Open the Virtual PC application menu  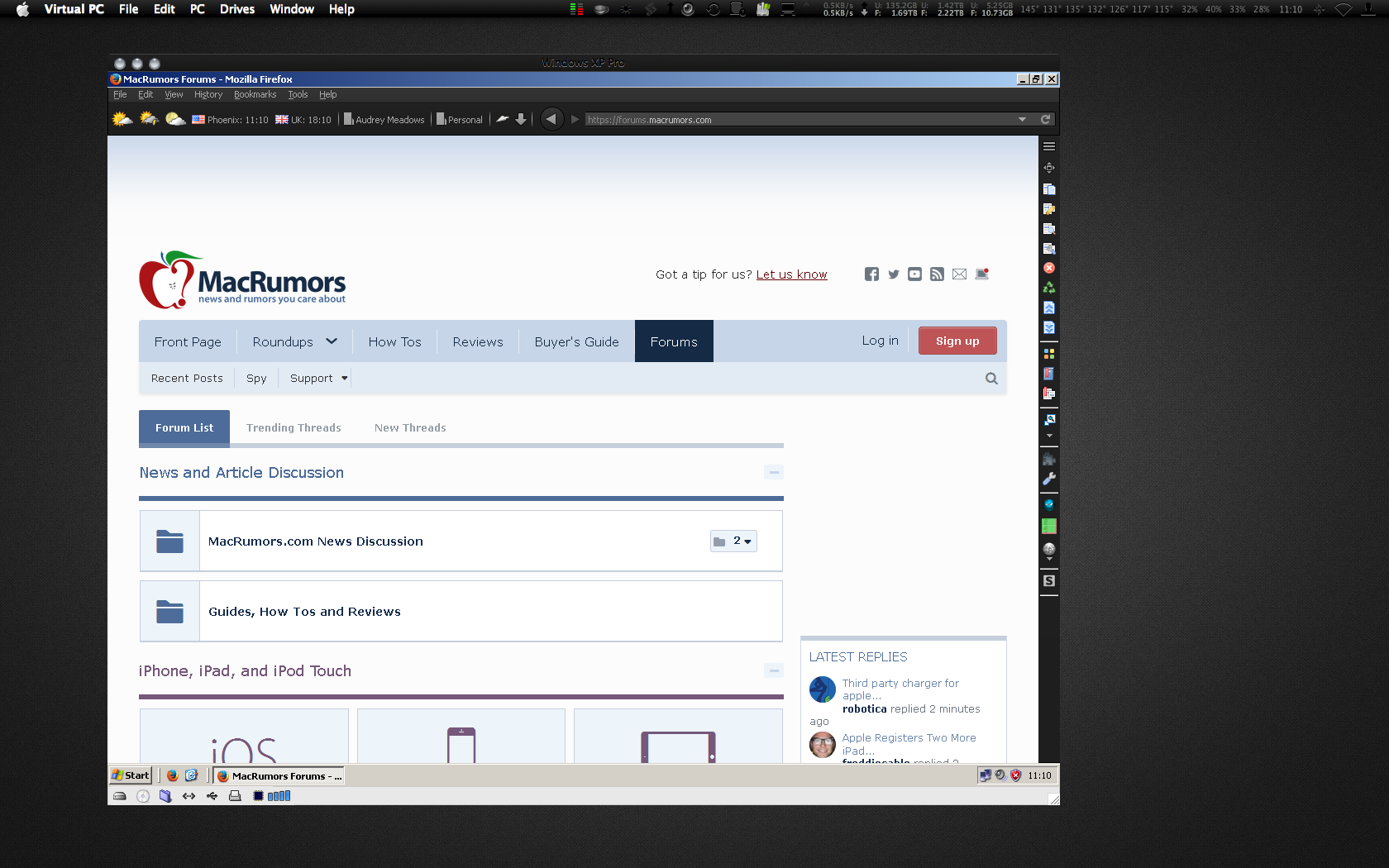point(74,9)
